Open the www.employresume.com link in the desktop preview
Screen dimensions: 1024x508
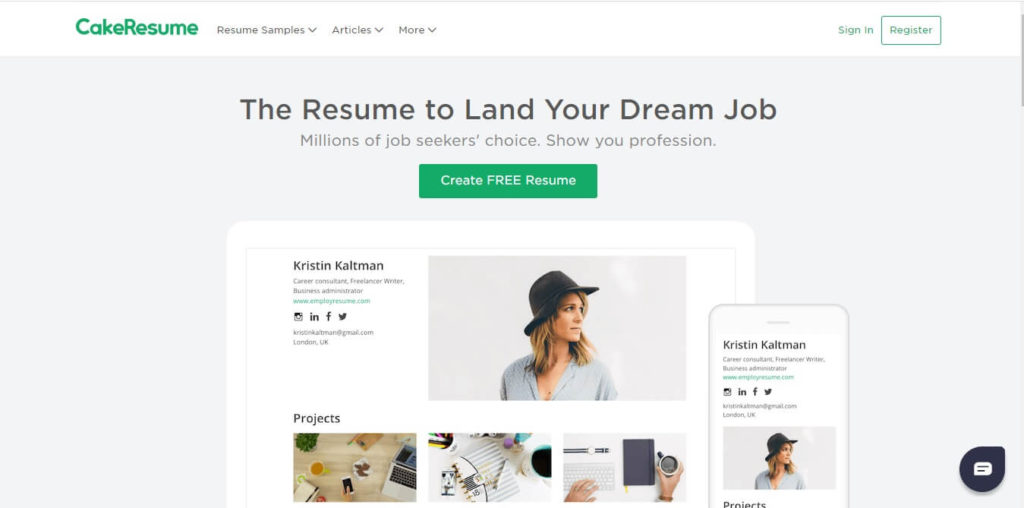pyautogui.click(x=332, y=301)
